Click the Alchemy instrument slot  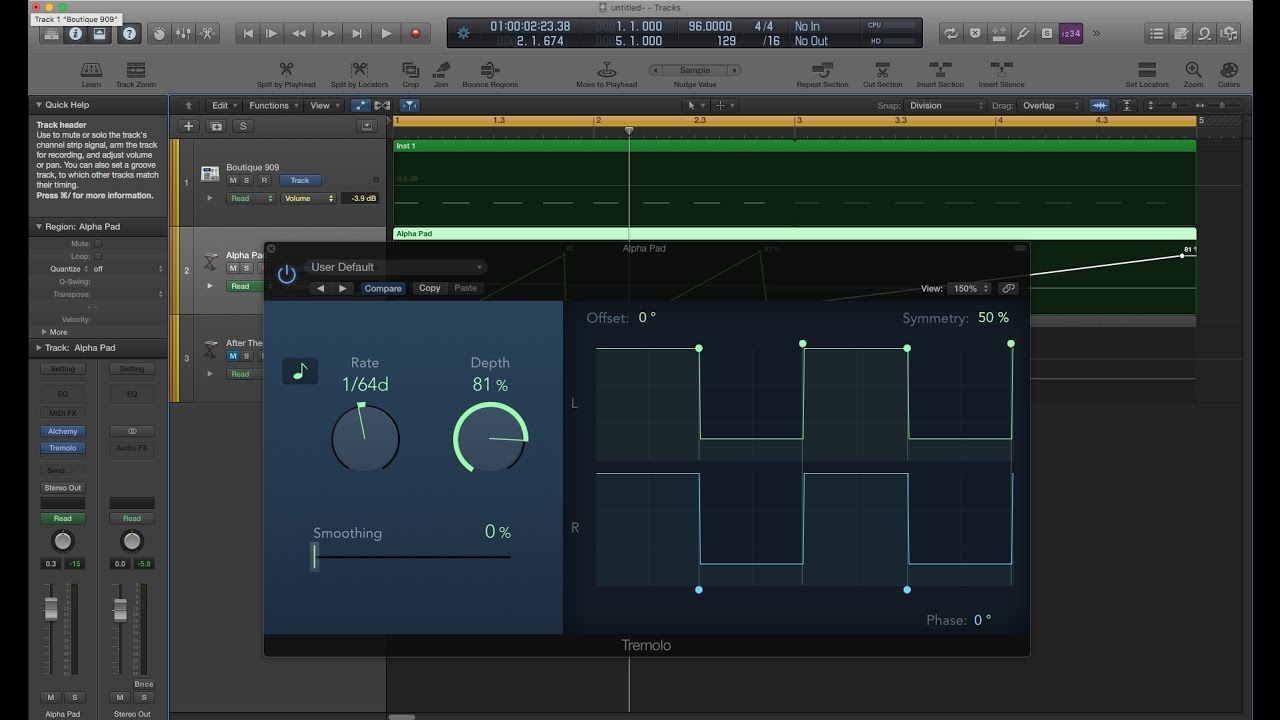pos(62,431)
